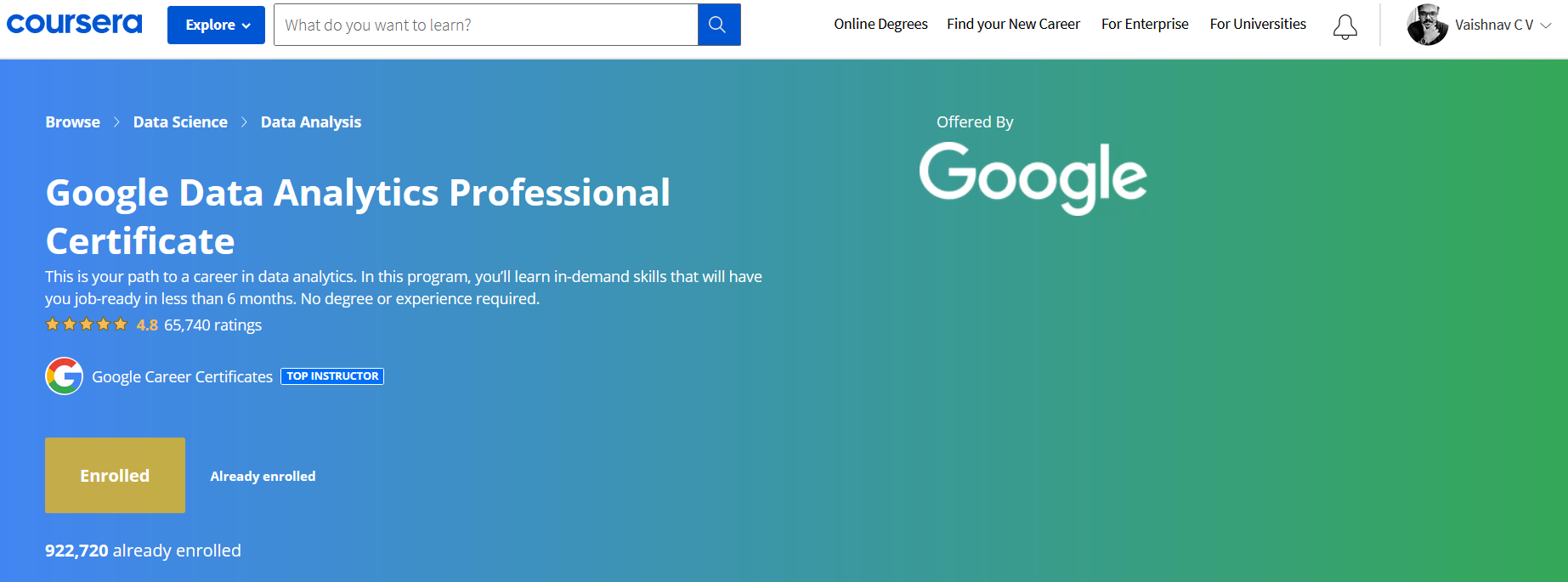Open the Data Analysis breadcrumb
This screenshot has height=582, width=1568.
[x=311, y=122]
